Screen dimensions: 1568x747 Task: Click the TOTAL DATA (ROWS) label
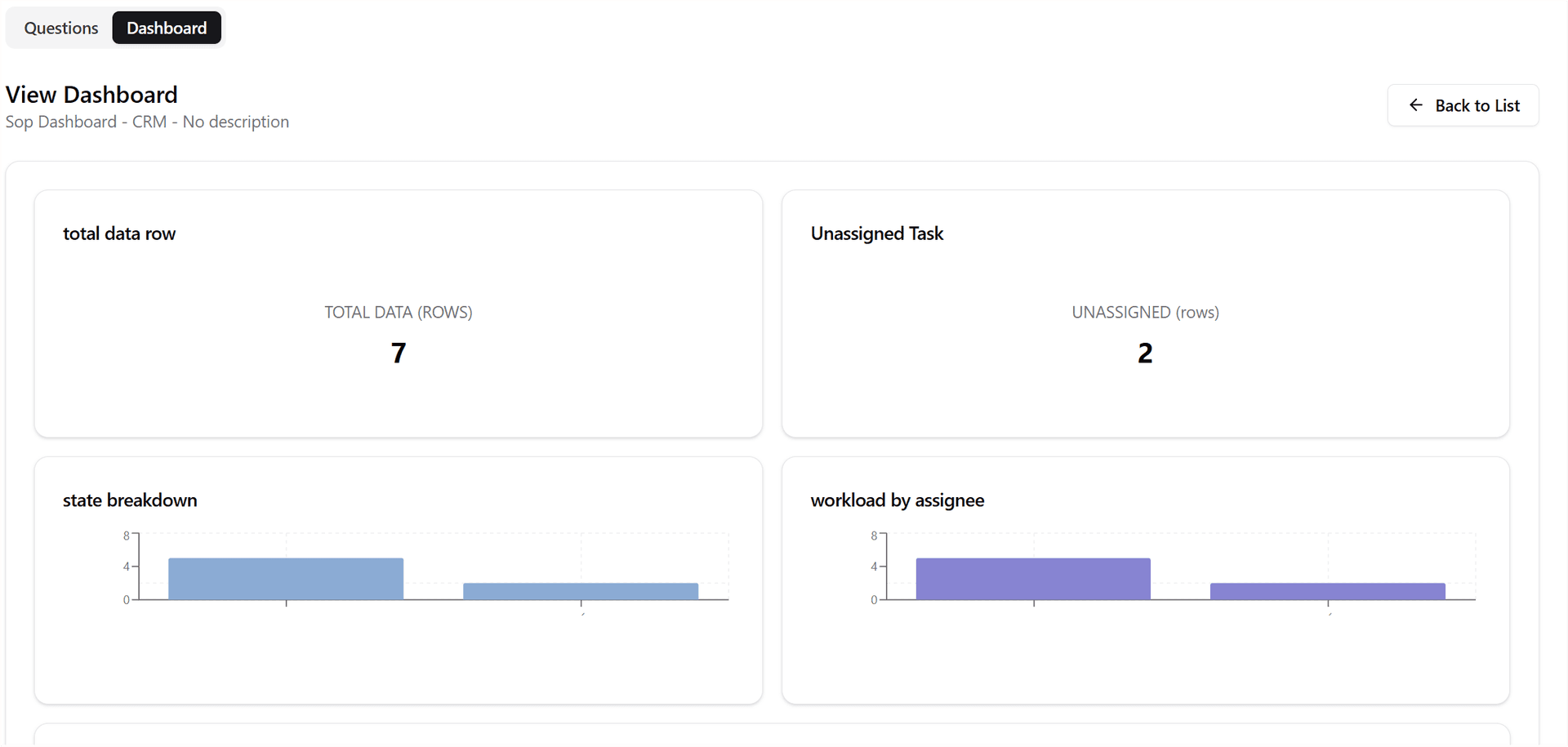click(398, 312)
